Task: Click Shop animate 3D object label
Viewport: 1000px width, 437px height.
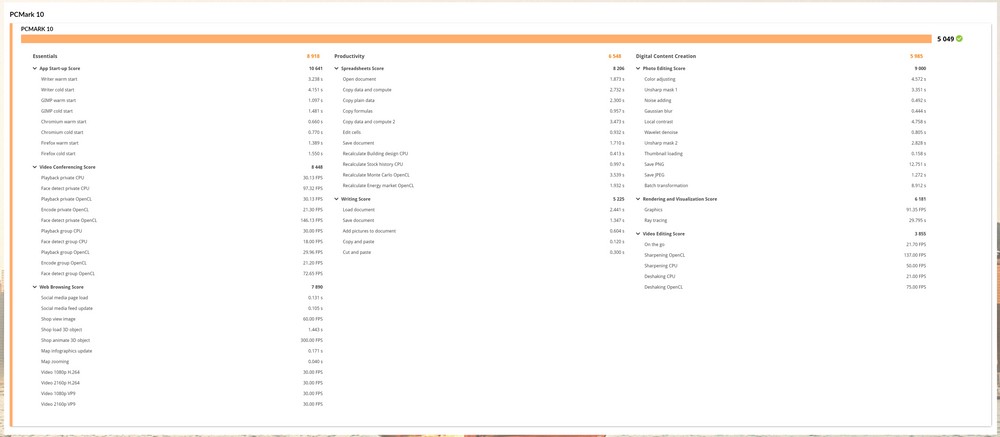Action: tap(64, 340)
